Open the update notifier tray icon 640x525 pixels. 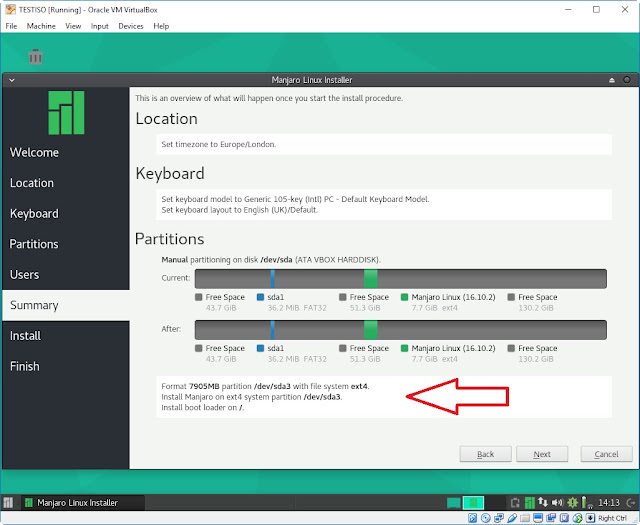572,503
